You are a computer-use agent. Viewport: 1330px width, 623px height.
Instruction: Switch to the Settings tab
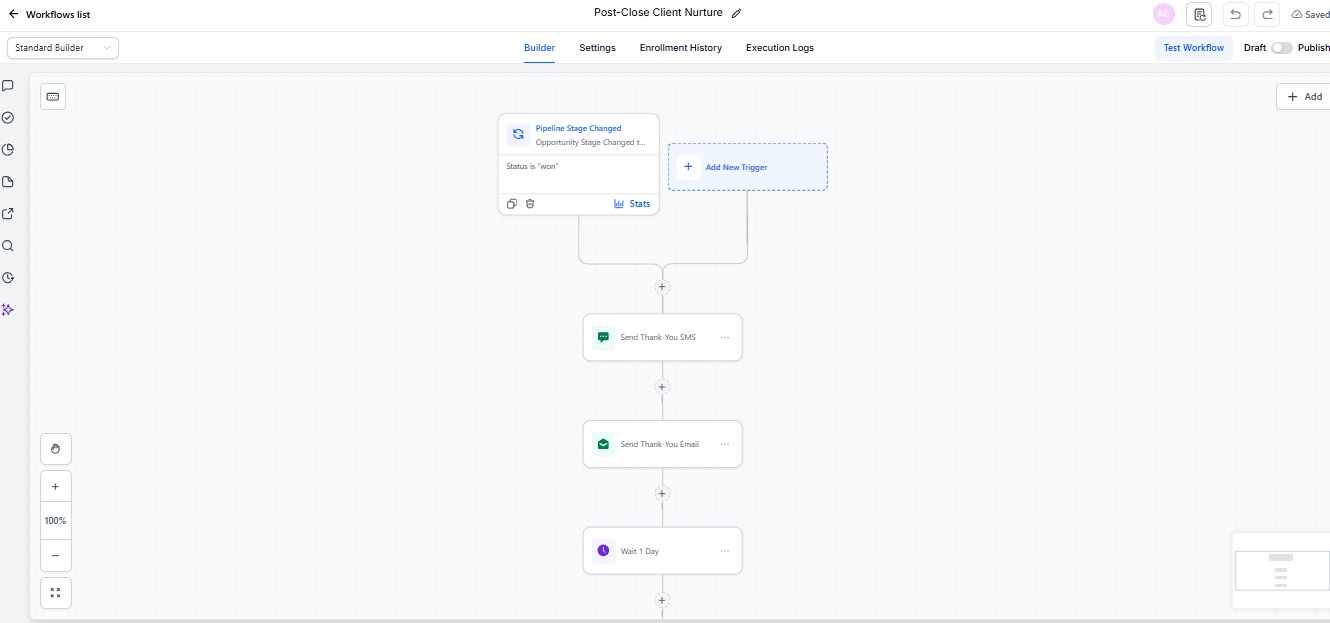click(x=597, y=48)
